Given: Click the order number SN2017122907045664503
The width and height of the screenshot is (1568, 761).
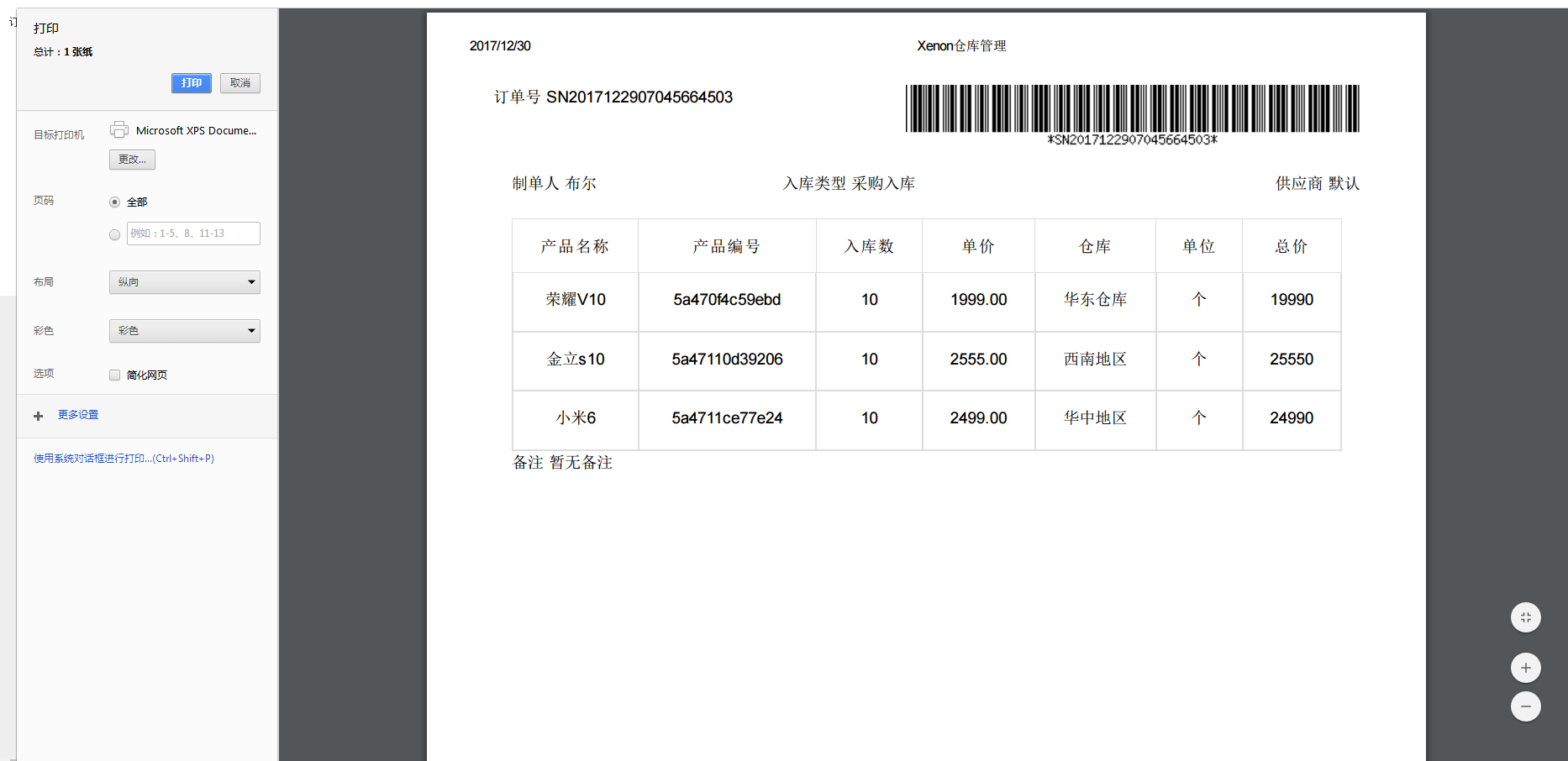Looking at the screenshot, I should pos(640,97).
